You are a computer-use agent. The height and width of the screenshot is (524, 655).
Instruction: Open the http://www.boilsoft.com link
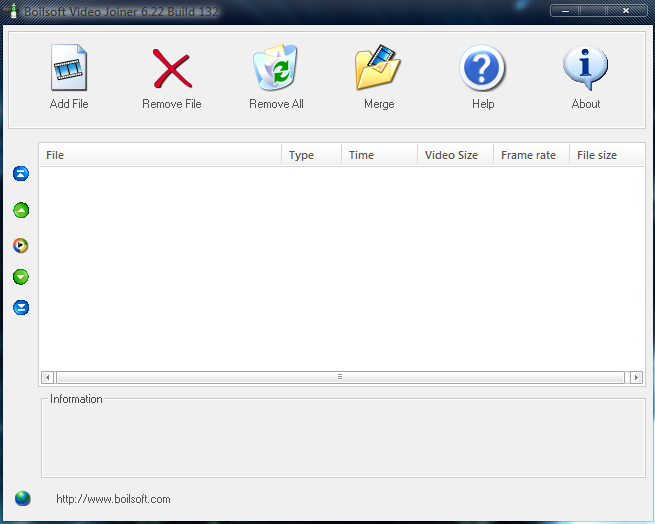tap(113, 499)
